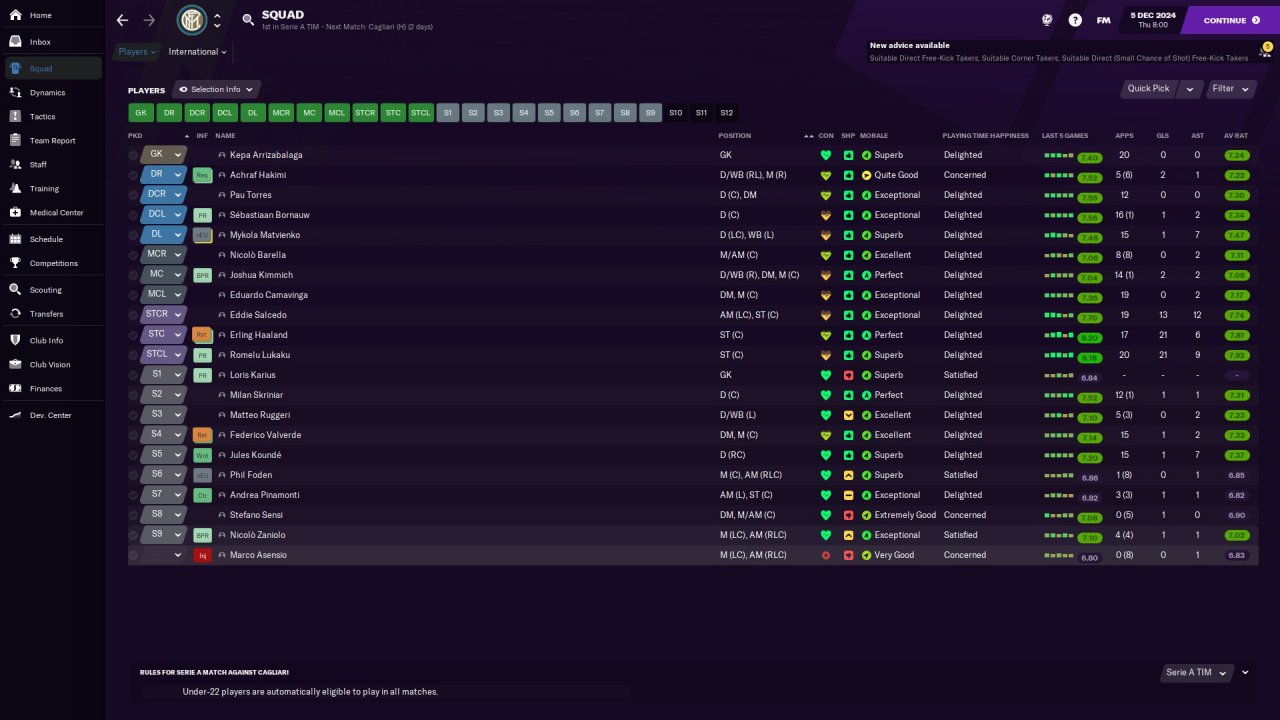Tick the selection circle for Pau Torres
Viewport: 1280px width, 720px height.
(x=133, y=195)
